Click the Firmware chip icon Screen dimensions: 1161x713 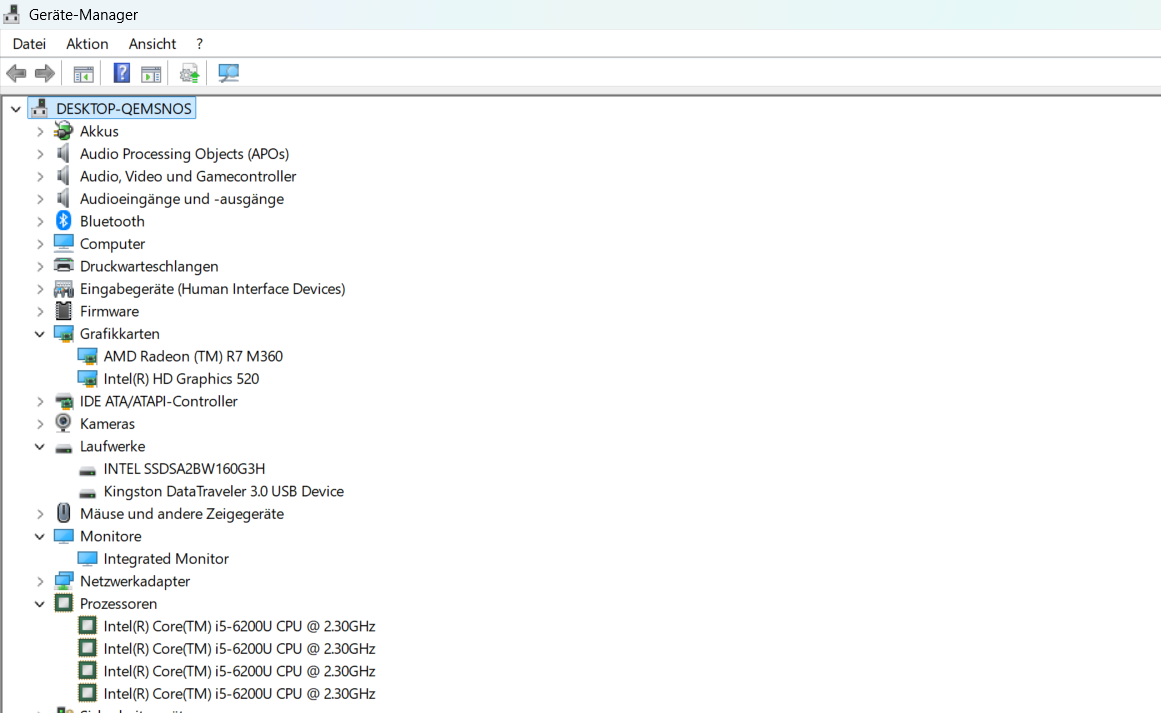64,311
